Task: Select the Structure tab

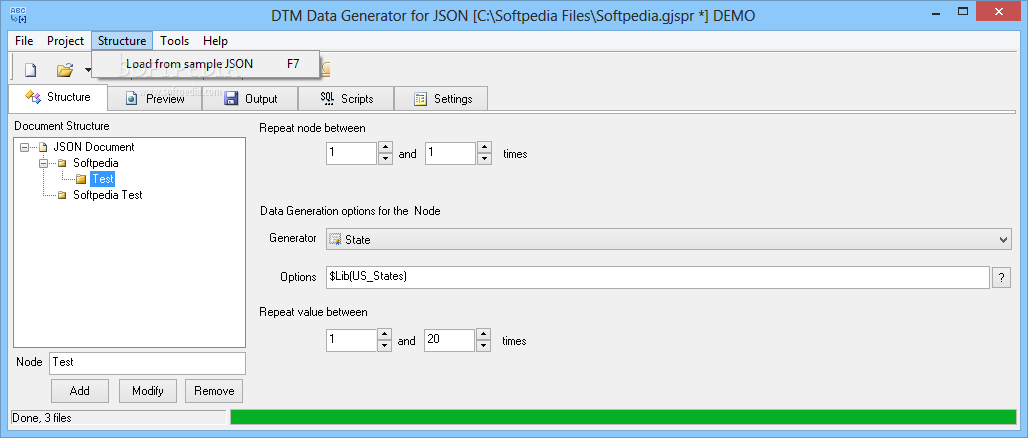Action: tap(58, 97)
